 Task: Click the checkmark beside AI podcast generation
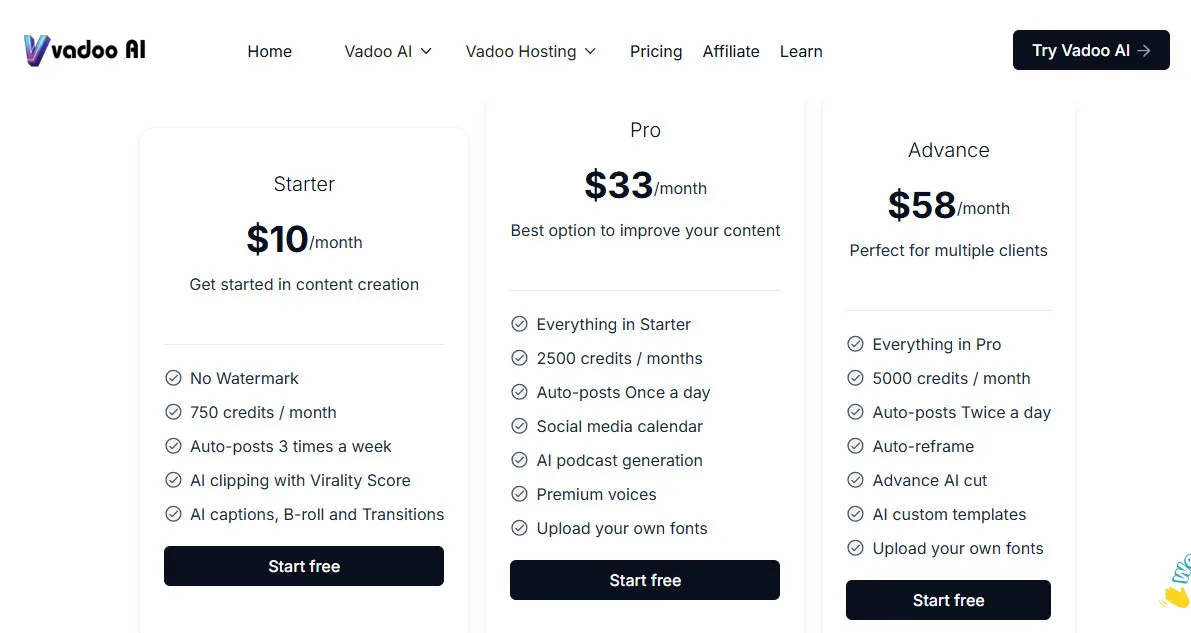click(519, 460)
